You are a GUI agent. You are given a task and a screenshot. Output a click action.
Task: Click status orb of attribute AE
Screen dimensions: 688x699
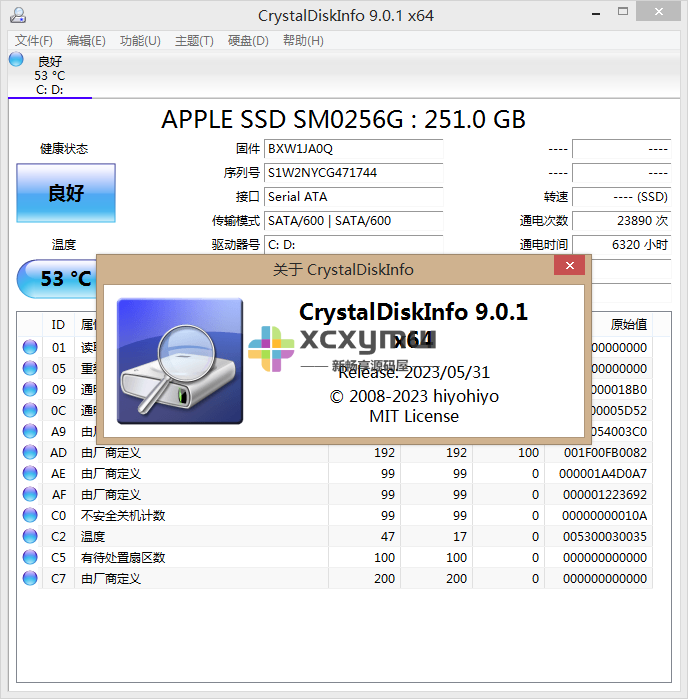coord(30,473)
